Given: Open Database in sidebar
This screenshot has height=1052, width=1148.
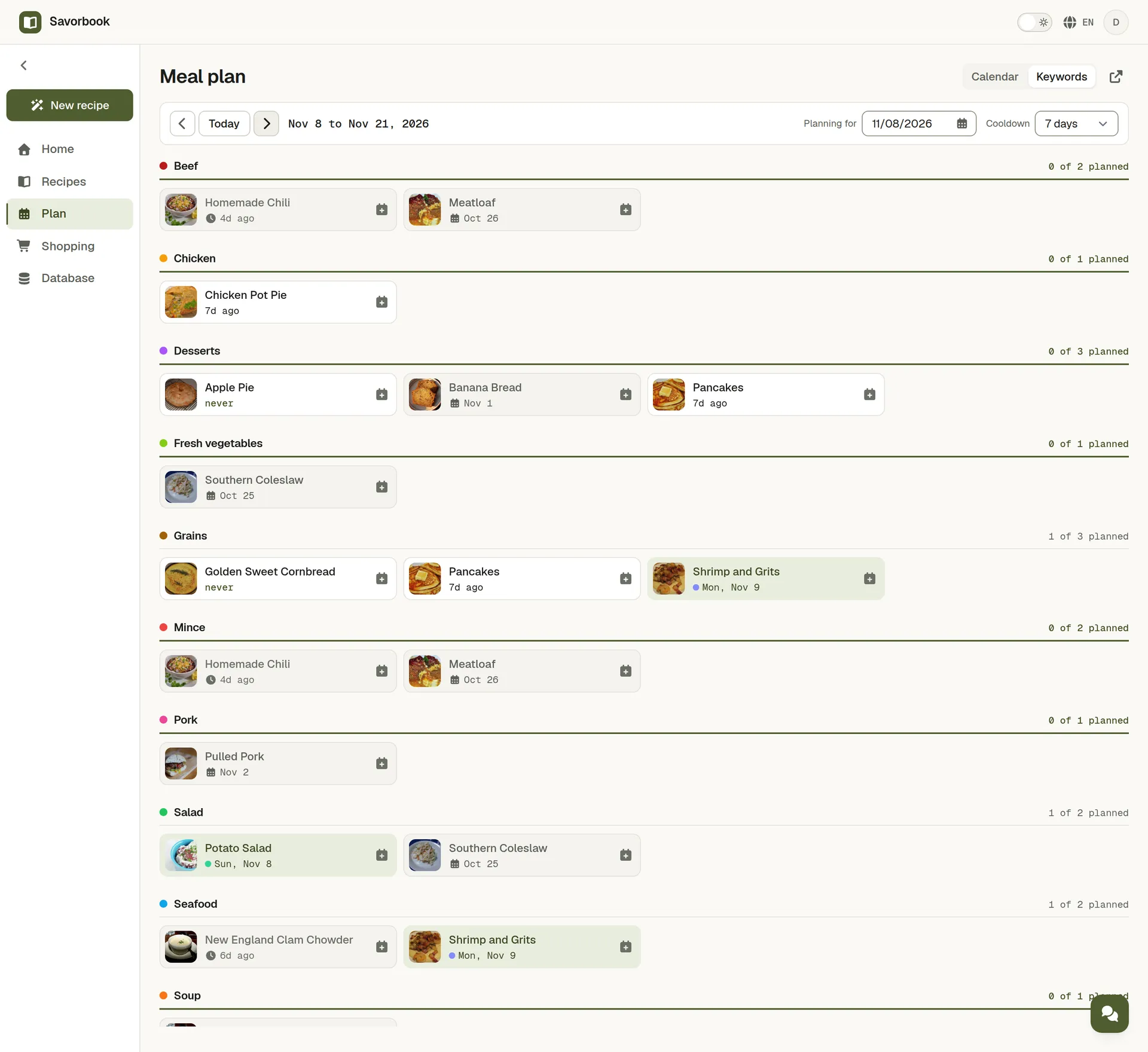Looking at the screenshot, I should point(70,279).
